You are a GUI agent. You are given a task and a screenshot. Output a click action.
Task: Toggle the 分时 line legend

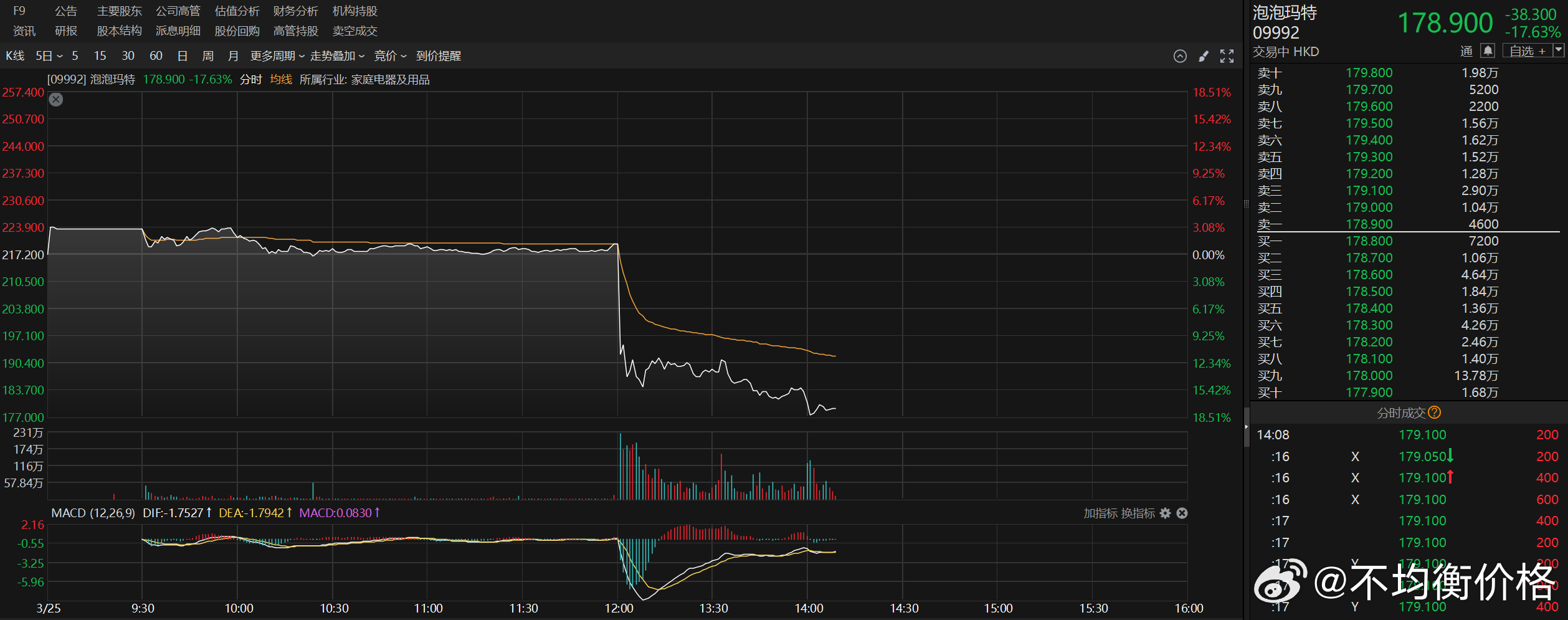coord(251,80)
